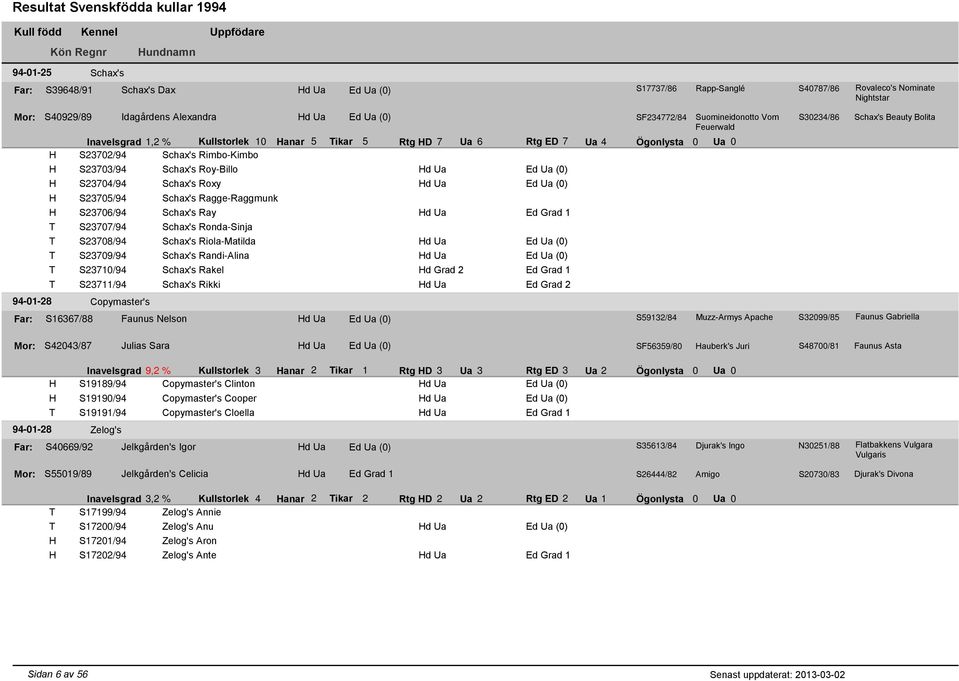Click registration number S55019/89
The height and width of the screenshot is (681, 959).
(x=68, y=474)
